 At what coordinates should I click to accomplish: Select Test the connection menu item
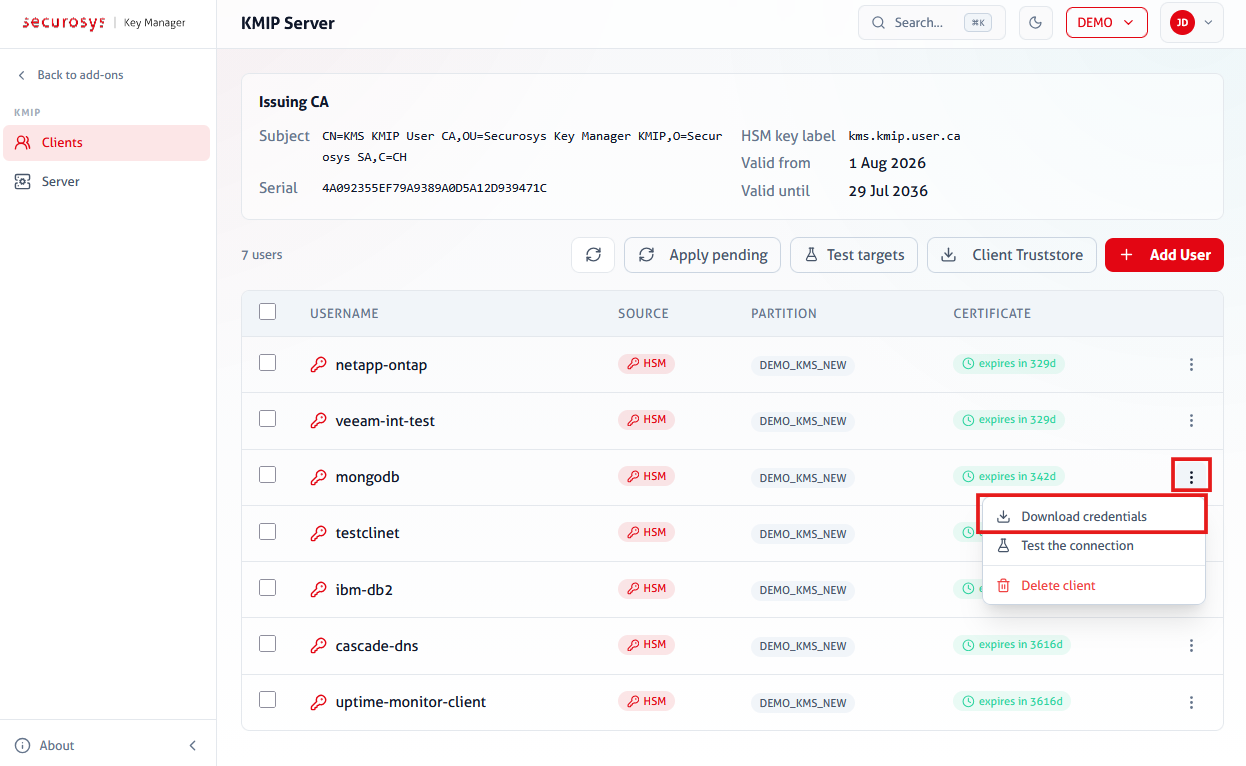pyautogui.click(x=1094, y=546)
